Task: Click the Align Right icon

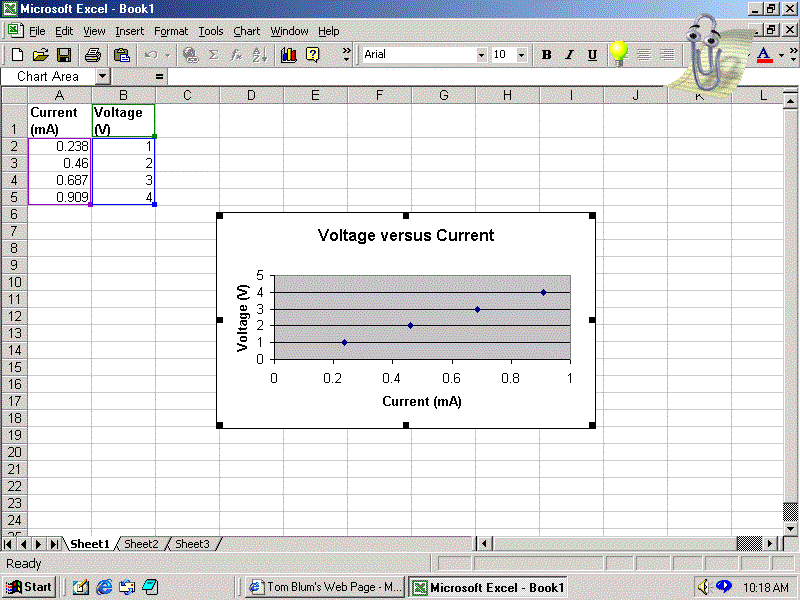Action: pos(667,55)
